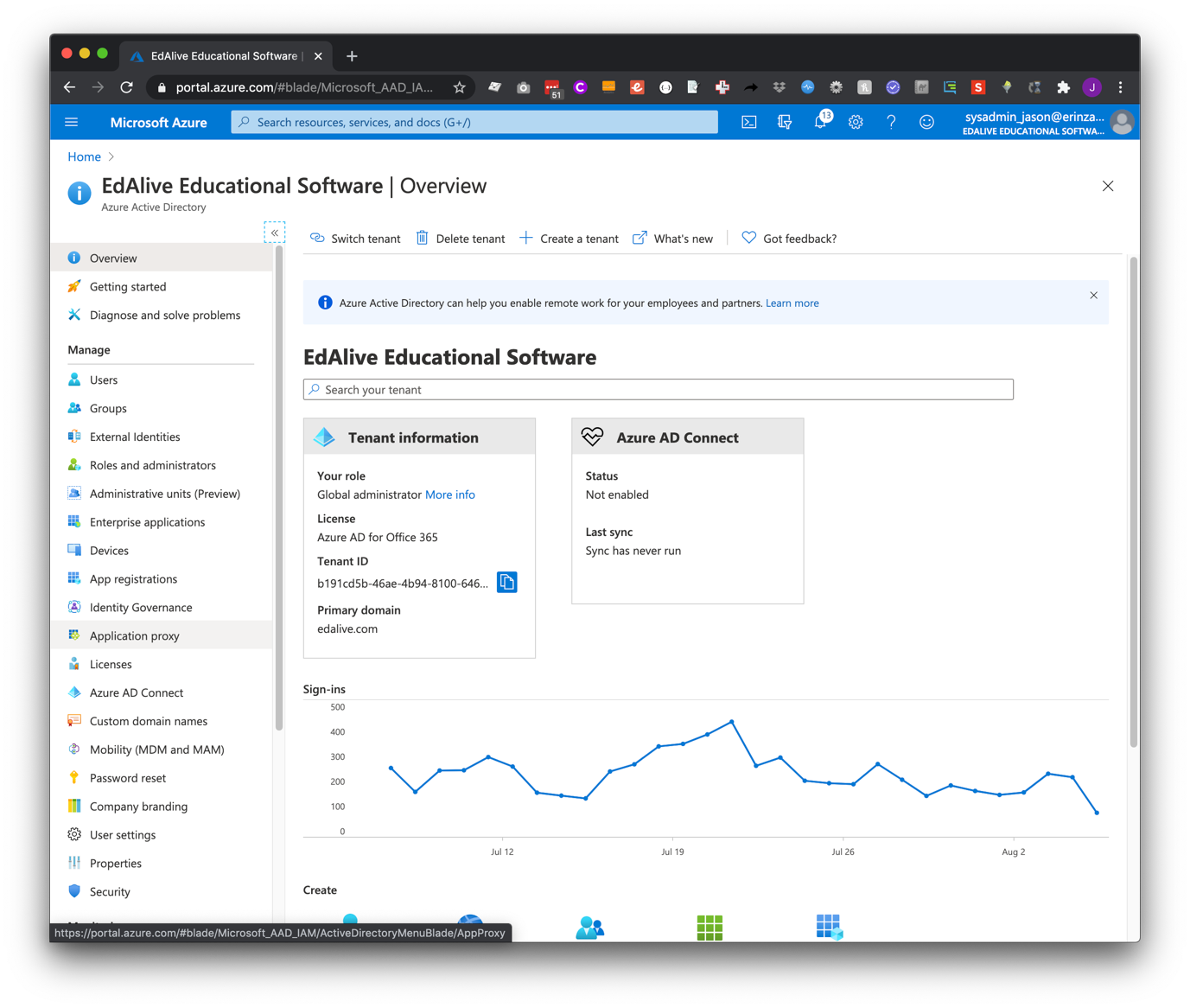The height and width of the screenshot is (1008, 1190).
Task: Send feedback using the smiley icon
Action: tap(926, 122)
